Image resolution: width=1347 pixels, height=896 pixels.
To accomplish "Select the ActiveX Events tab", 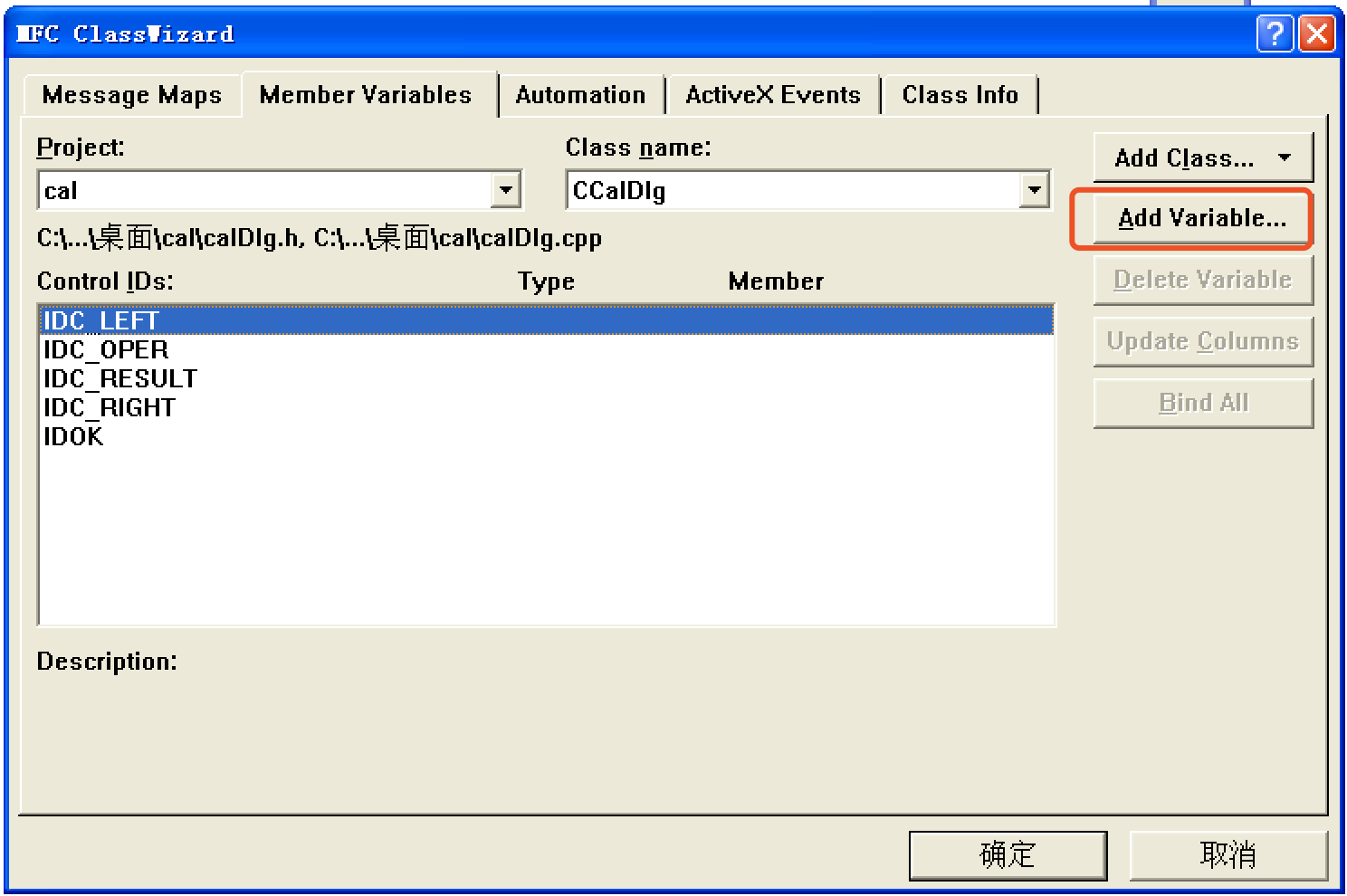I will pos(772,94).
